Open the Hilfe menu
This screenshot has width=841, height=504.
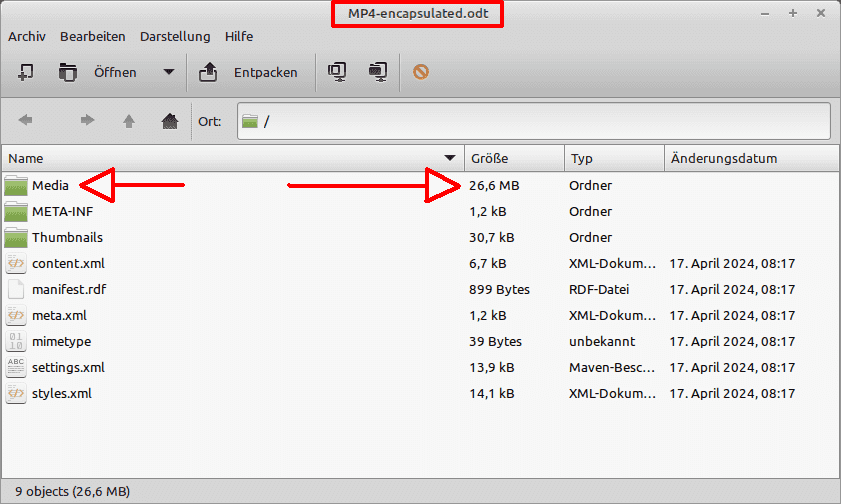pyautogui.click(x=239, y=36)
